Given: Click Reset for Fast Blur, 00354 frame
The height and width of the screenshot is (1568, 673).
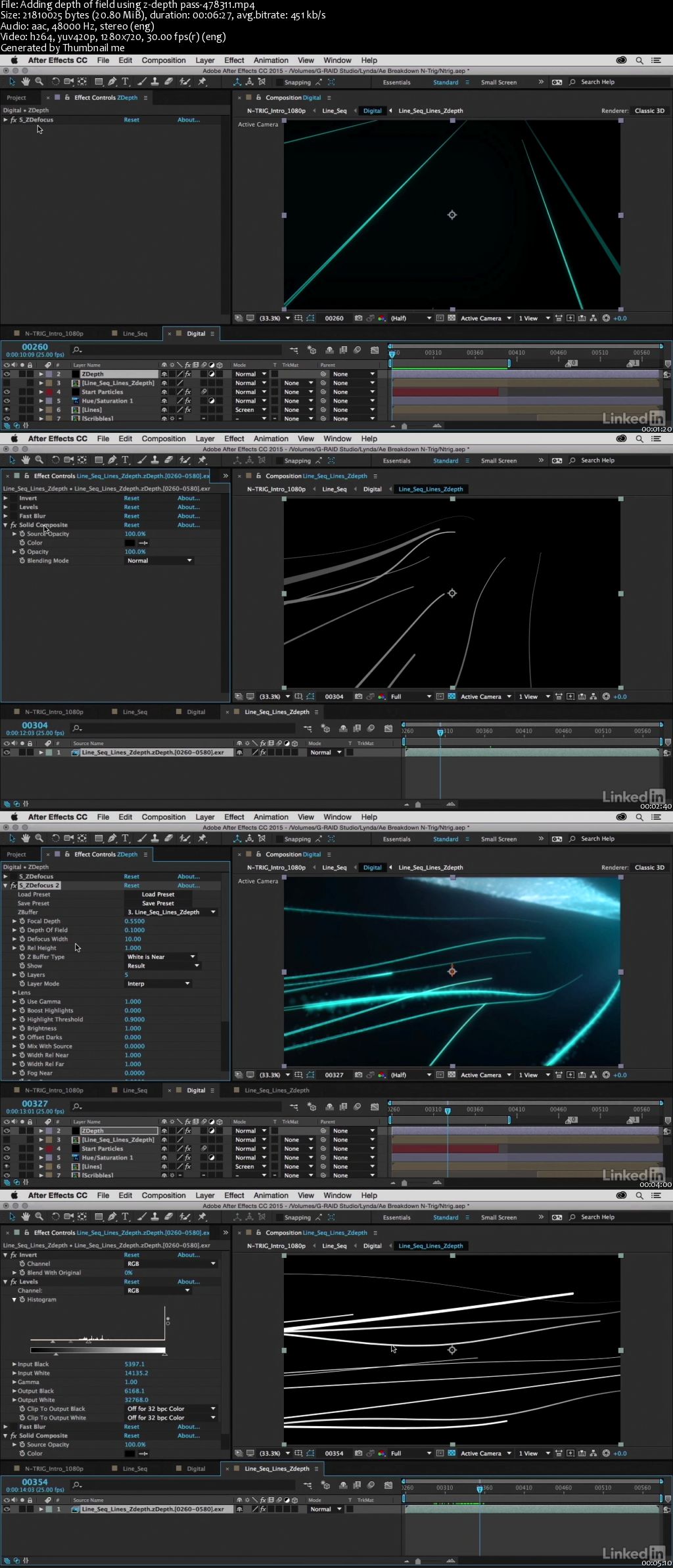Looking at the screenshot, I should pyautogui.click(x=131, y=1426).
